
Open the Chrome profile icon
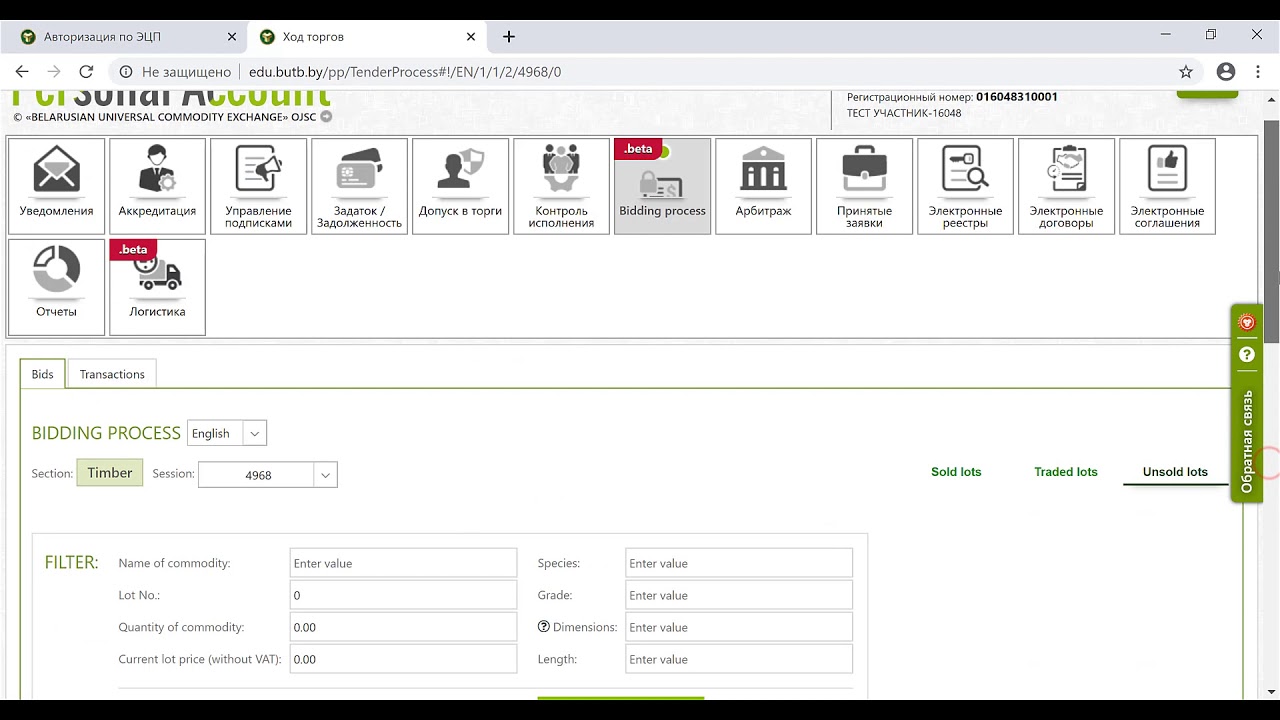[x=1226, y=72]
